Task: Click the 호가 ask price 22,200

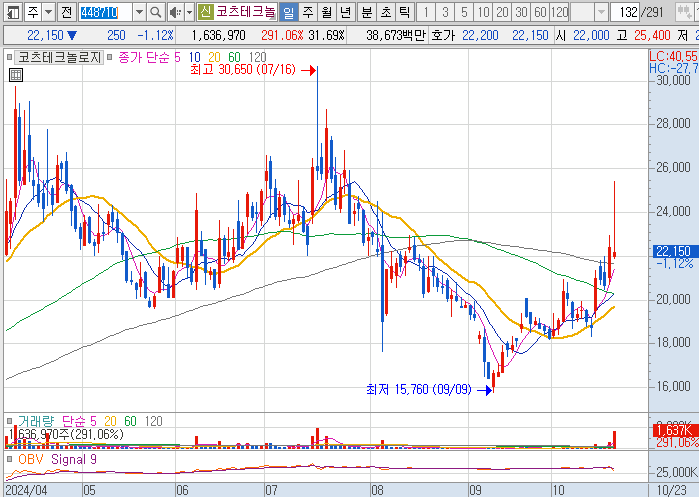Action: click(x=480, y=35)
